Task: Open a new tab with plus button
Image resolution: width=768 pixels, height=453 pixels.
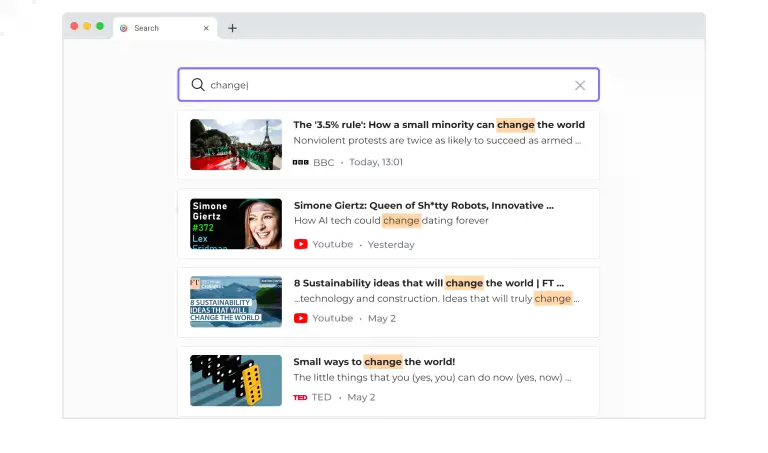Action: click(232, 28)
